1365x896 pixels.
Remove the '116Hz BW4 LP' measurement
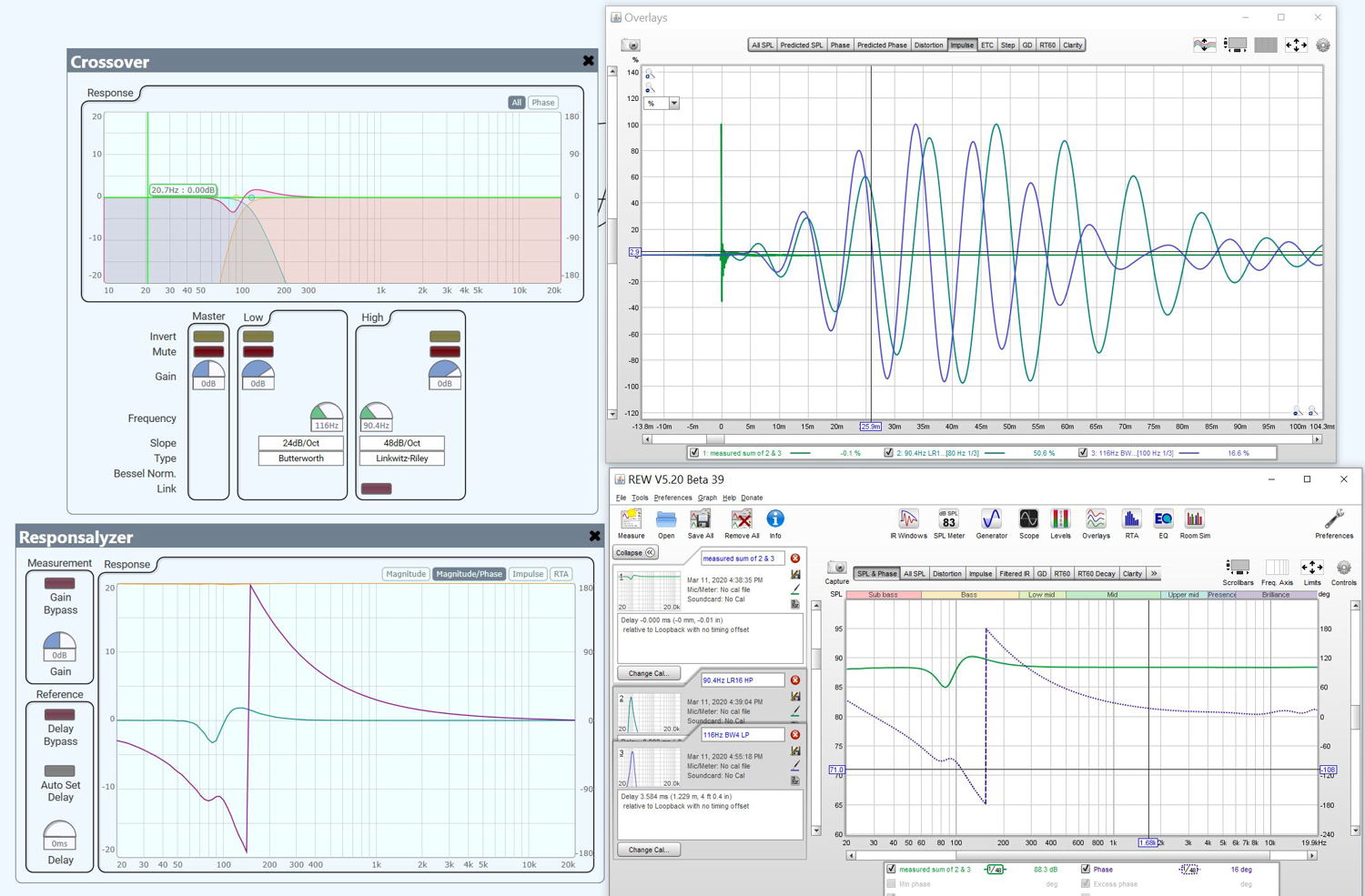[794, 735]
